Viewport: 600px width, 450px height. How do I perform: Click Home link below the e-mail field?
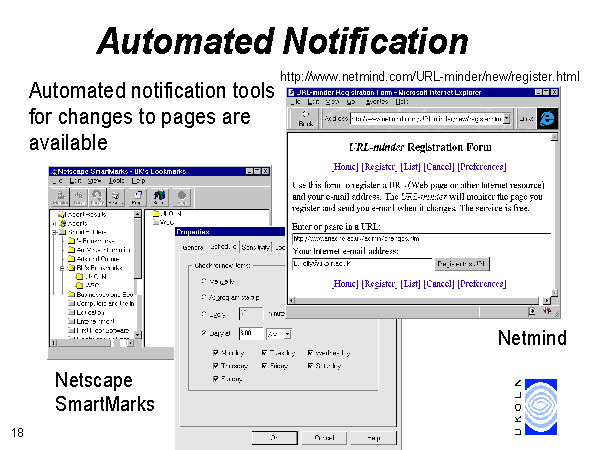click(346, 284)
